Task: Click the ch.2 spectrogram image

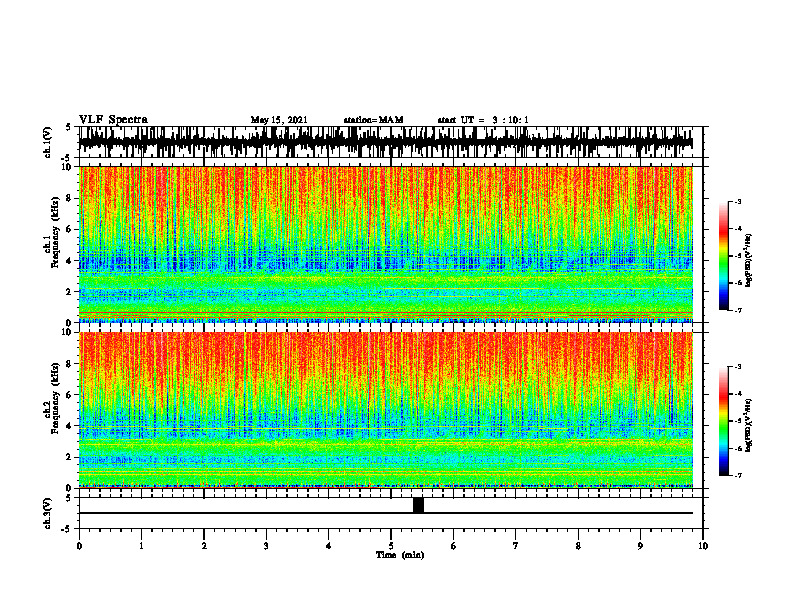Action: [x=386, y=410]
